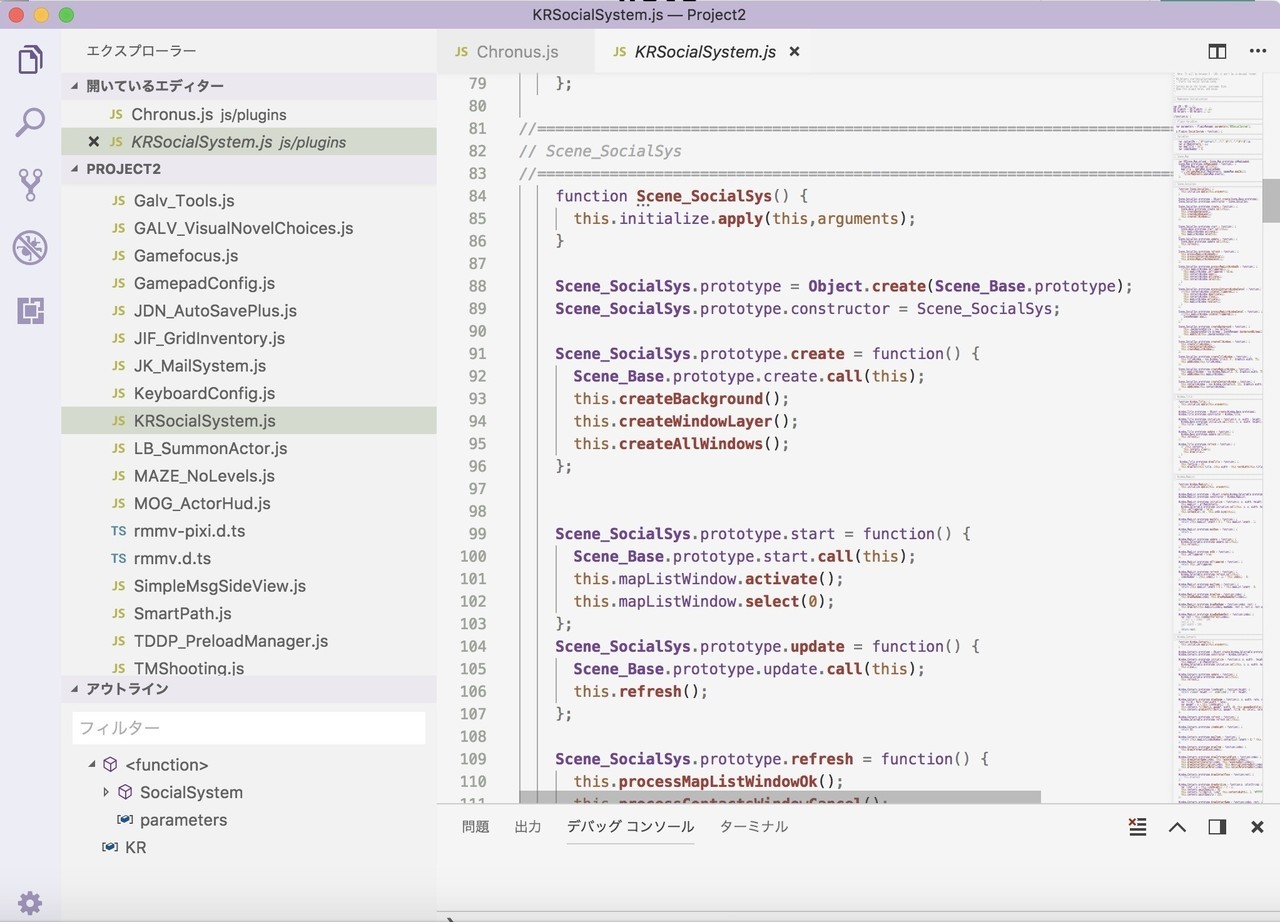
Task: Open SimpleMsgSideView.js file
Action: [x=249, y=586]
